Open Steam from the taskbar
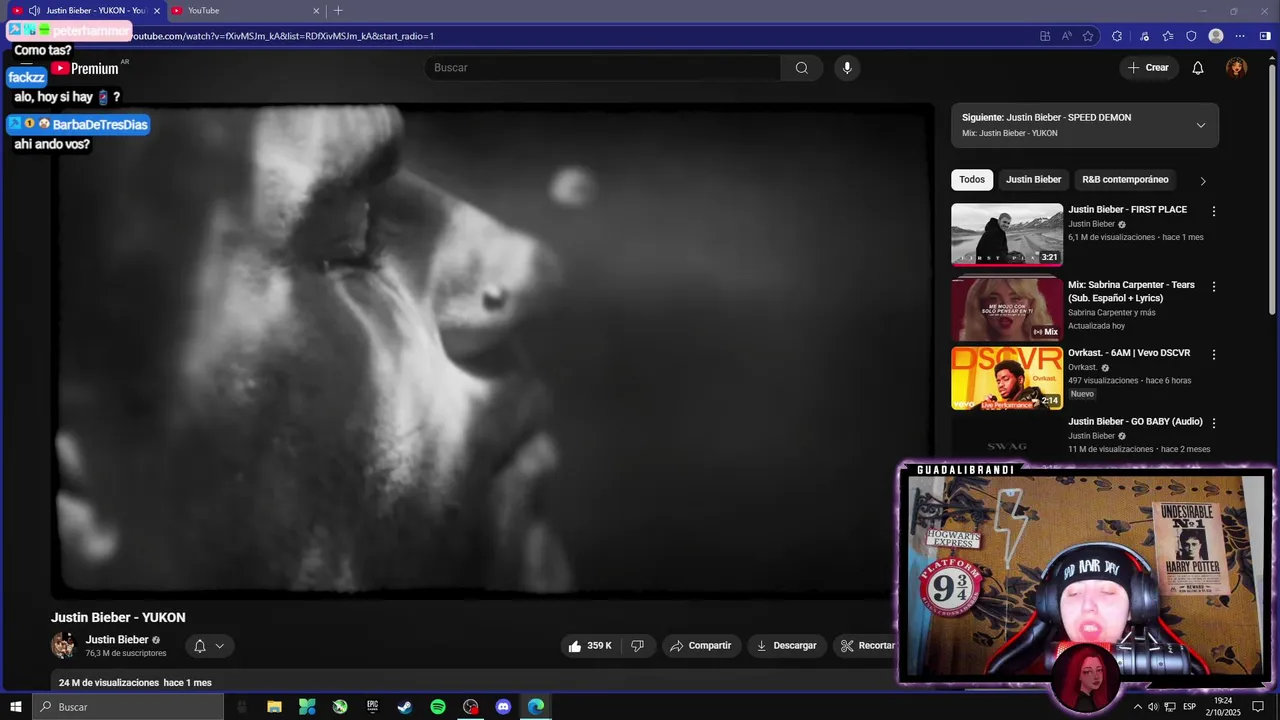The width and height of the screenshot is (1280, 720). tap(405, 707)
